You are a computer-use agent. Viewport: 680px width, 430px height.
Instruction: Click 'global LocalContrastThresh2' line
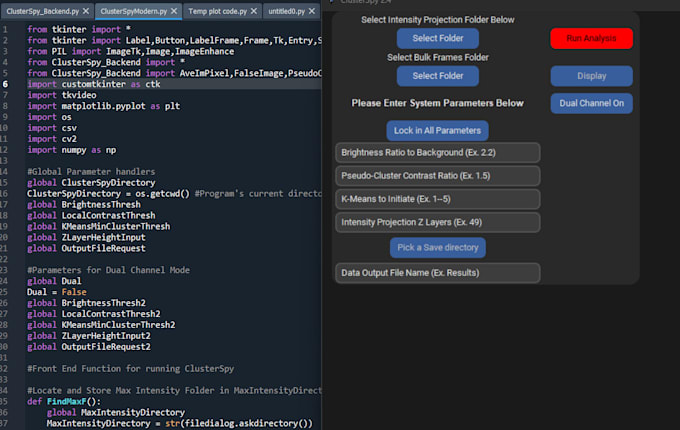point(94,314)
